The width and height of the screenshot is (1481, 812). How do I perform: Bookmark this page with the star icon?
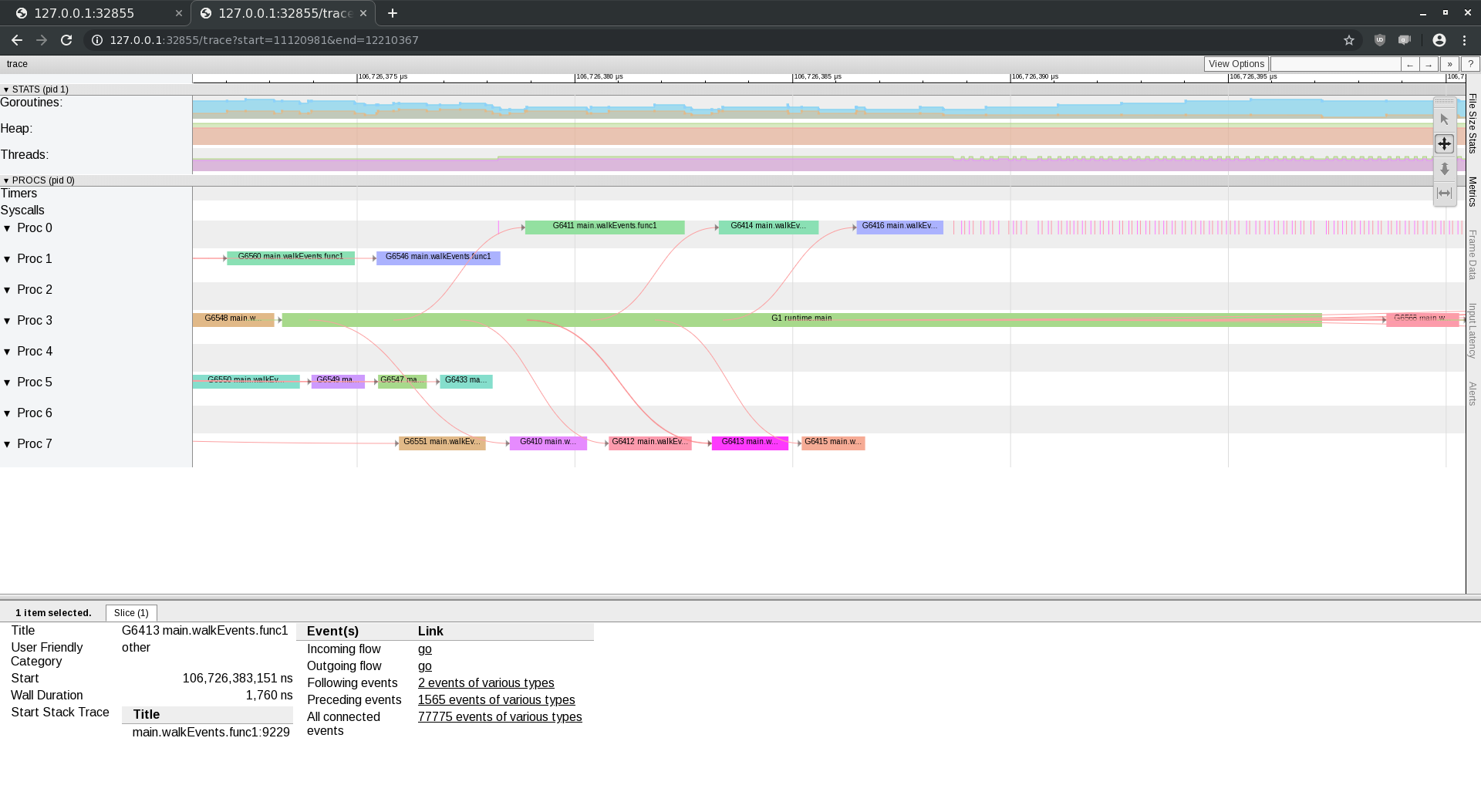click(x=1348, y=40)
